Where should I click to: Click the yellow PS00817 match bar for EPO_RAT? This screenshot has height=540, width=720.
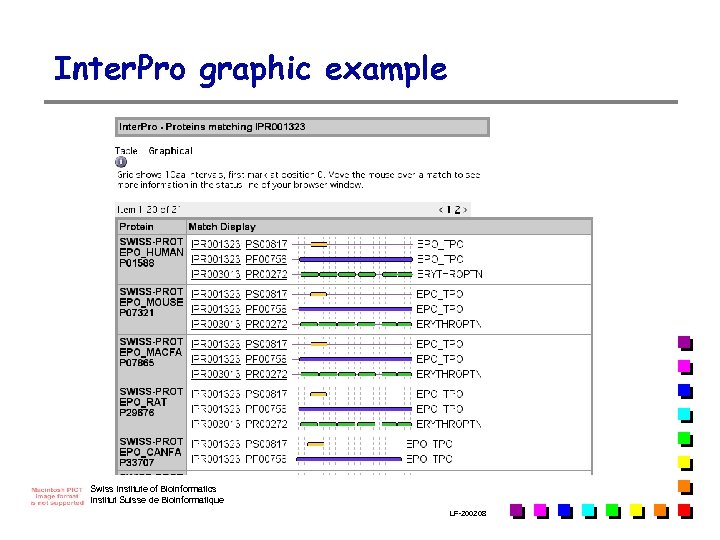319,394
